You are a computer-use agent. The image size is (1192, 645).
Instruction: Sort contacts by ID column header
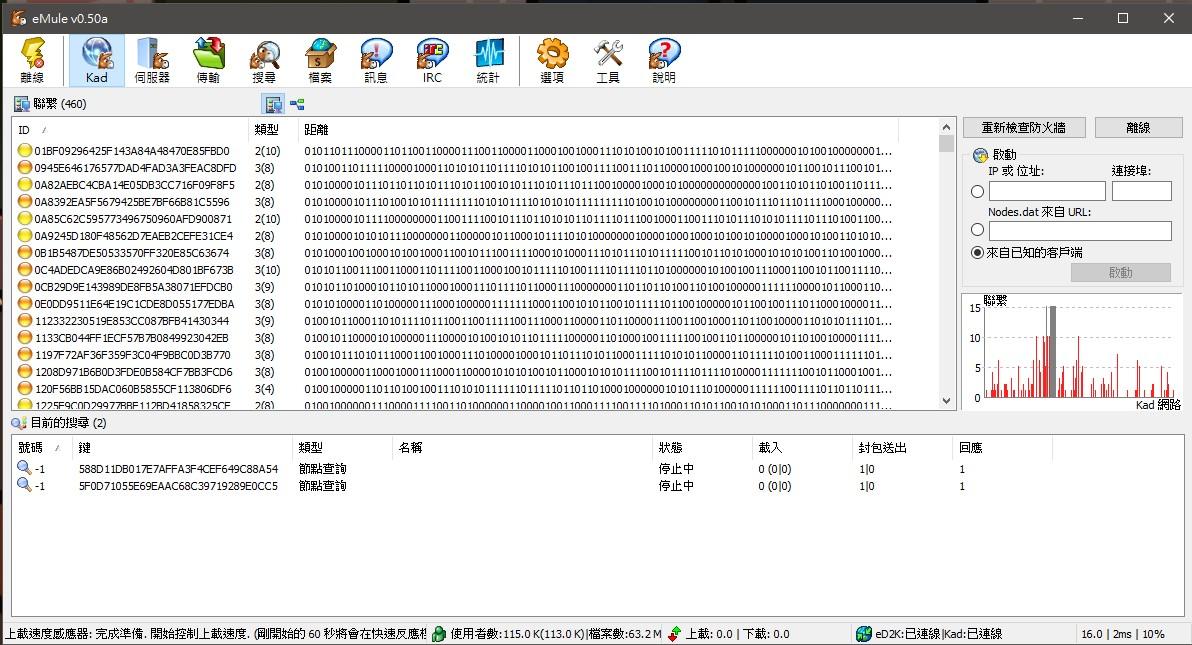pyautogui.click(x=130, y=130)
